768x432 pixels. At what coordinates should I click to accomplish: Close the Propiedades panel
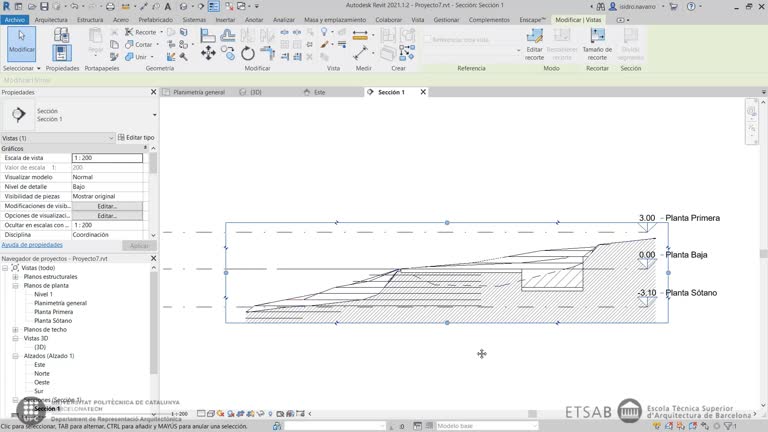pos(153,92)
